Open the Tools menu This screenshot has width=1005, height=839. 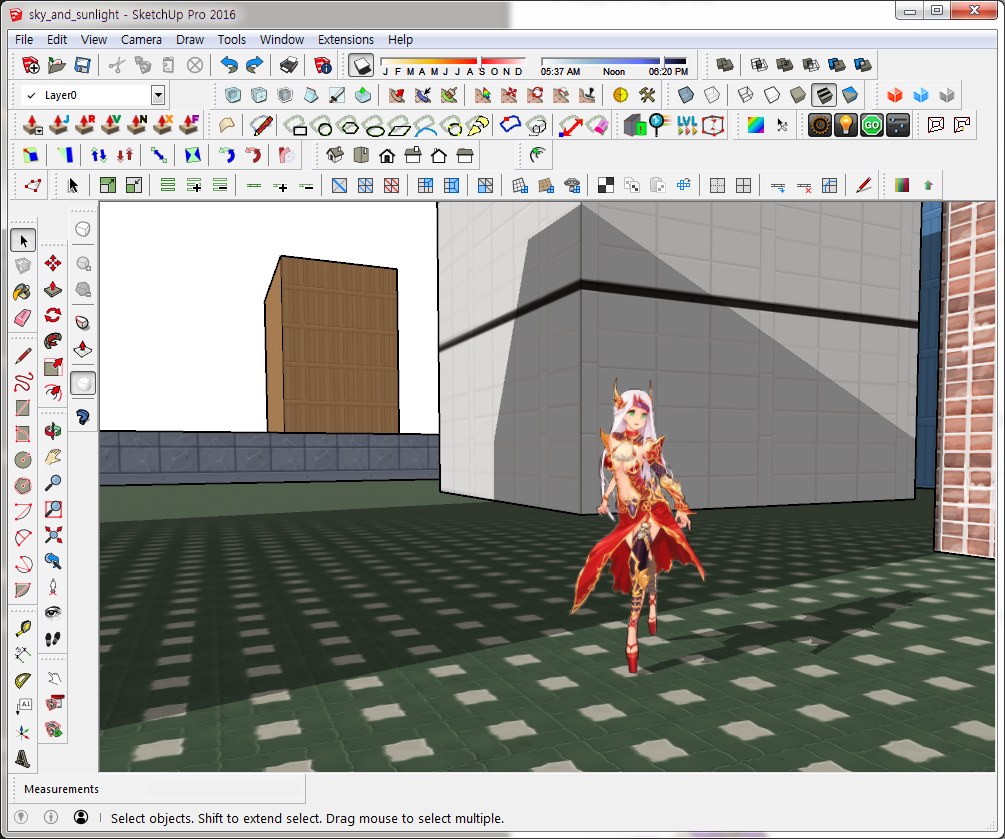pos(231,40)
